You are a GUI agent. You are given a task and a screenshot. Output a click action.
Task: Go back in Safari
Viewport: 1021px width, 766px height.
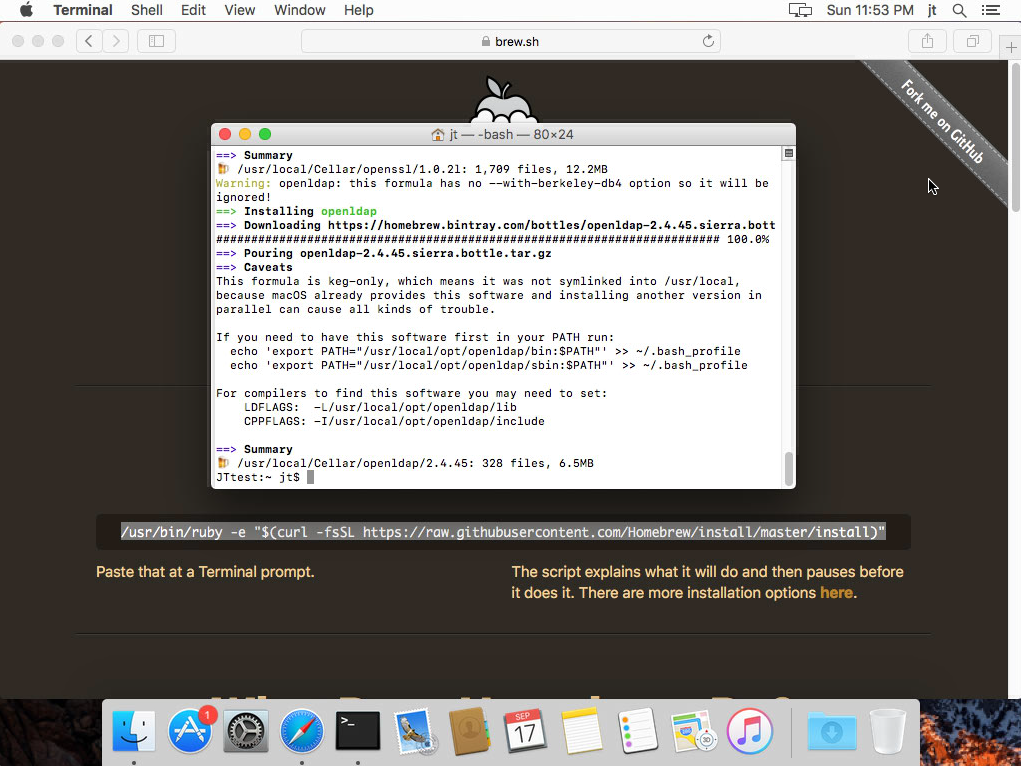click(x=89, y=41)
